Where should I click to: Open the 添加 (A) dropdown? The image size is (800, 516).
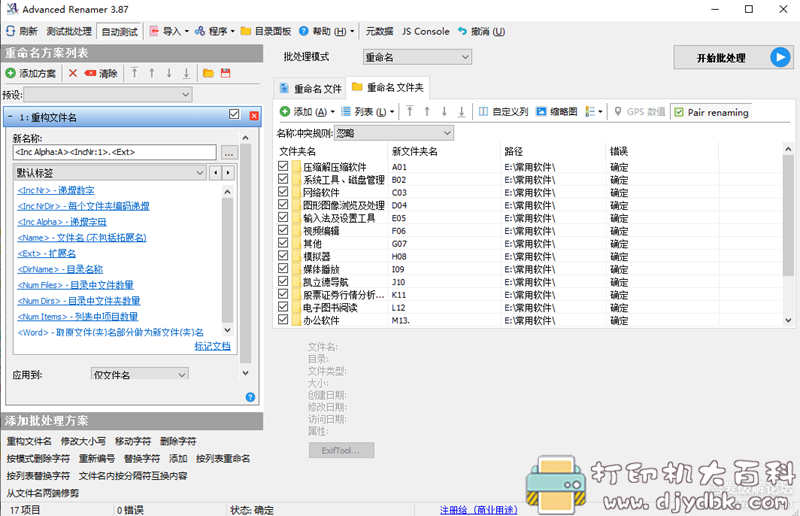(307, 112)
